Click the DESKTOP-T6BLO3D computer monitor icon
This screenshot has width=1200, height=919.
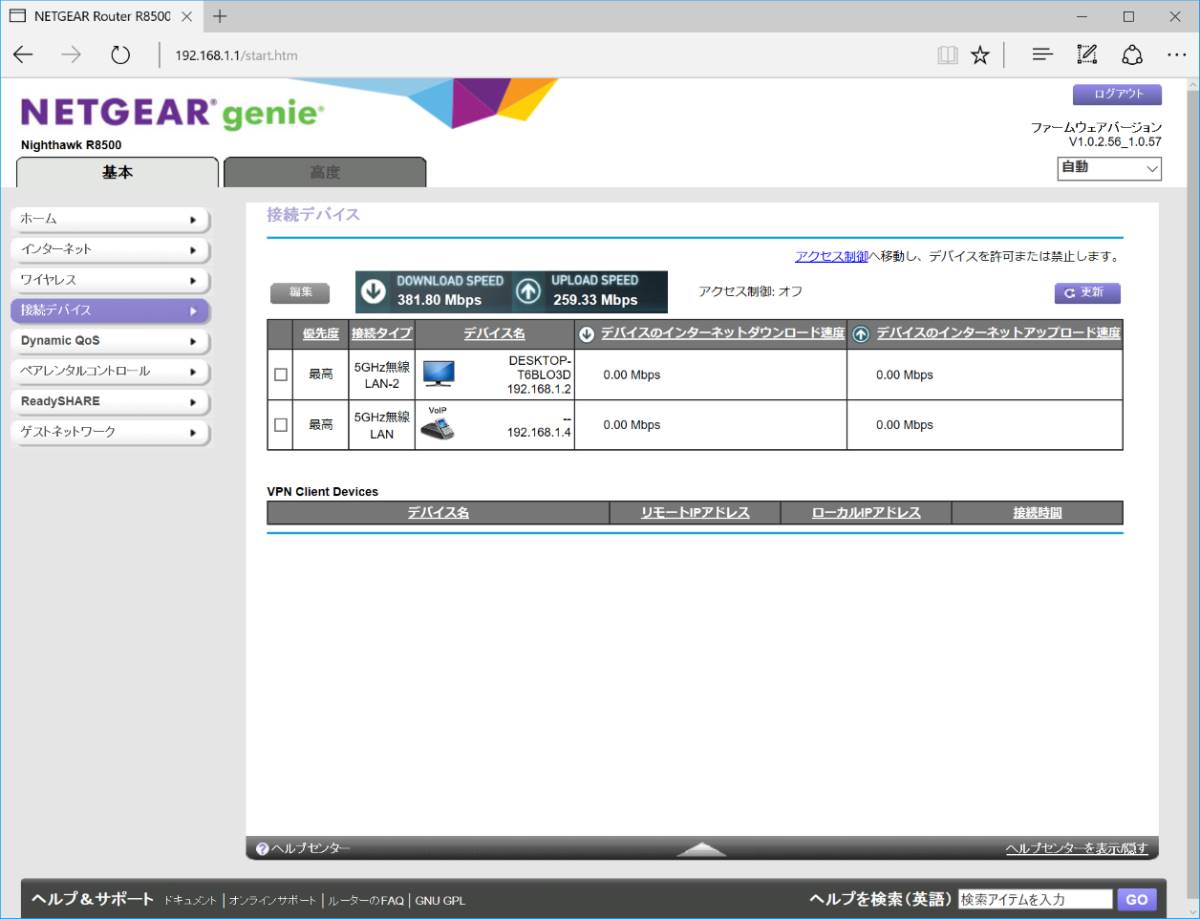pyautogui.click(x=438, y=374)
